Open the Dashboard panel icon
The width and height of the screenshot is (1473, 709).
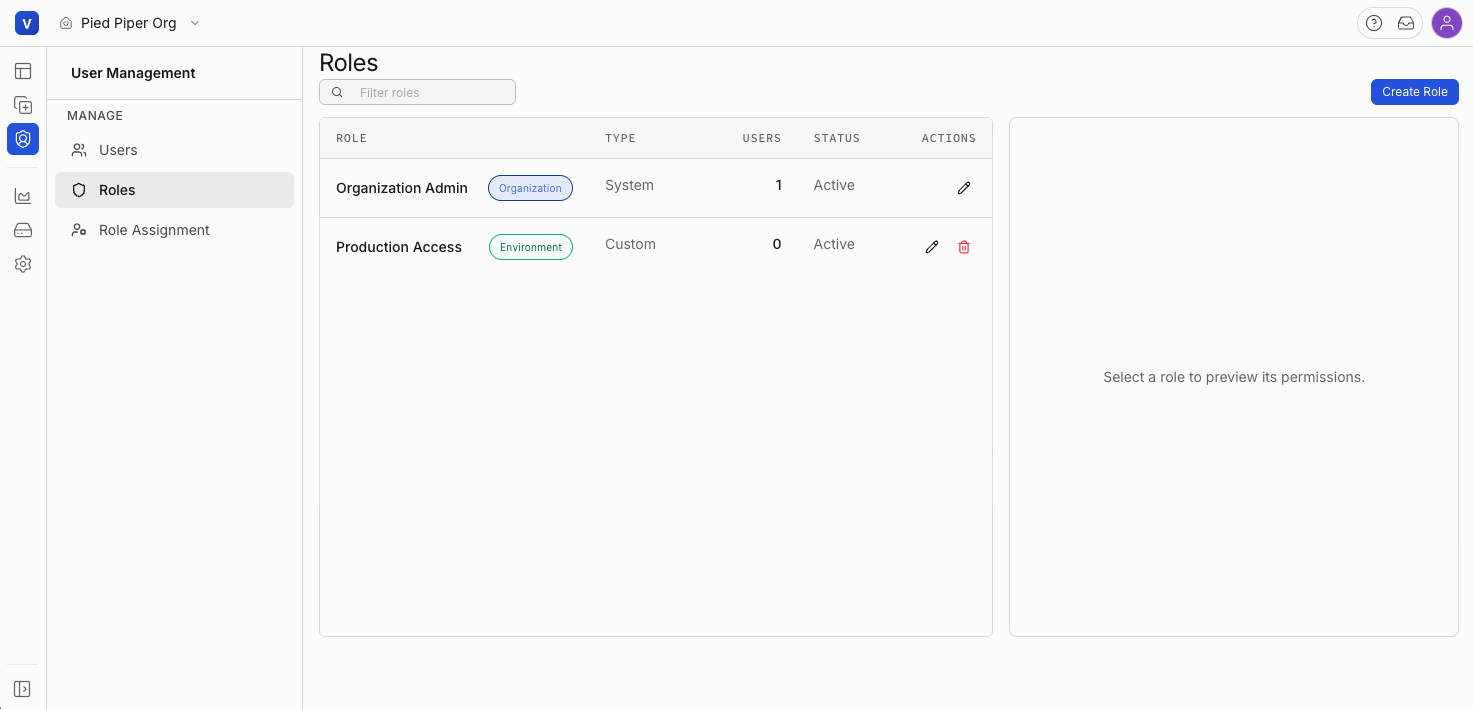pyautogui.click(x=22, y=71)
